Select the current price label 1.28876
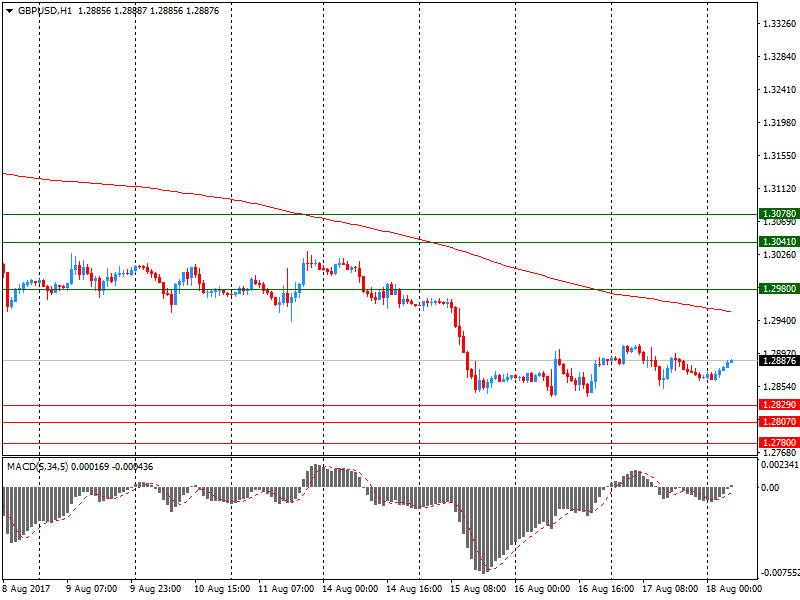Image resolution: width=800 pixels, height=600 pixels. pyautogui.click(x=779, y=361)
